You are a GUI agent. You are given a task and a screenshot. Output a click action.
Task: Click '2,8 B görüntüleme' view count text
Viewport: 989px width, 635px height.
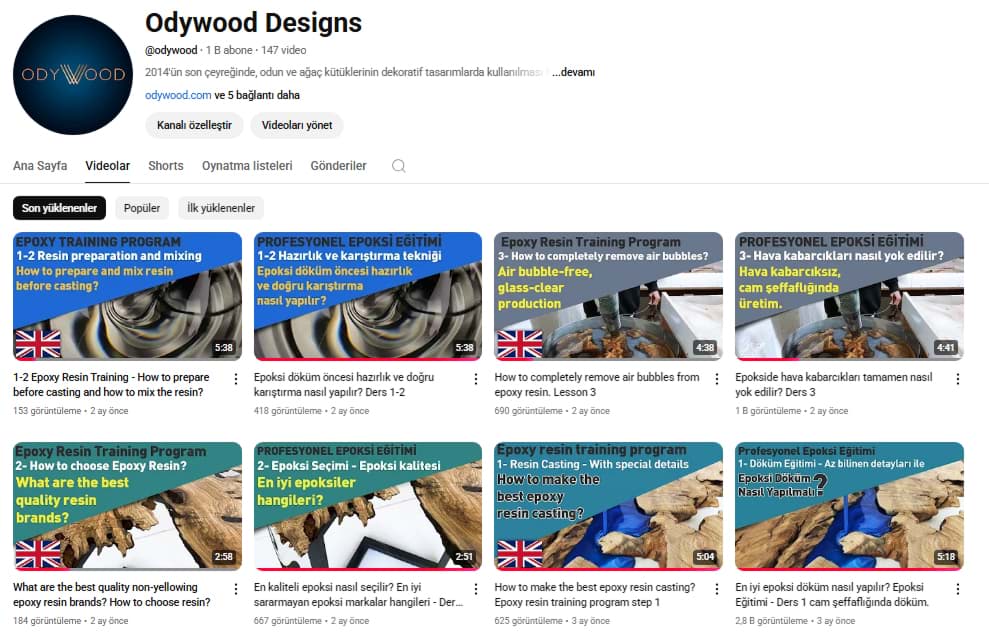tap(771, 620)
